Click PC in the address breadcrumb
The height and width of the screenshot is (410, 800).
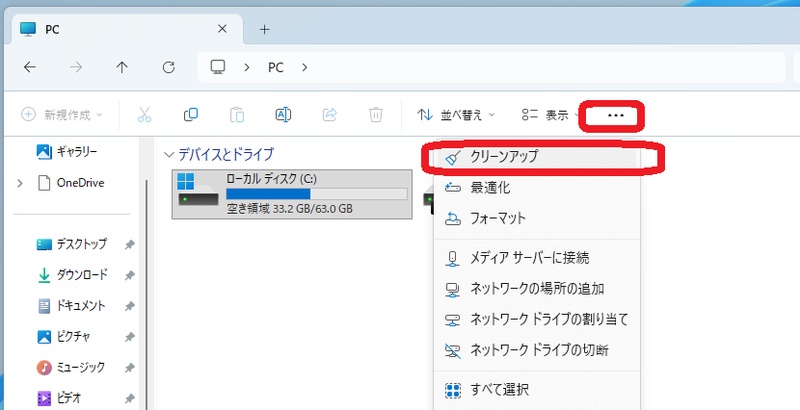coord(276,67)
